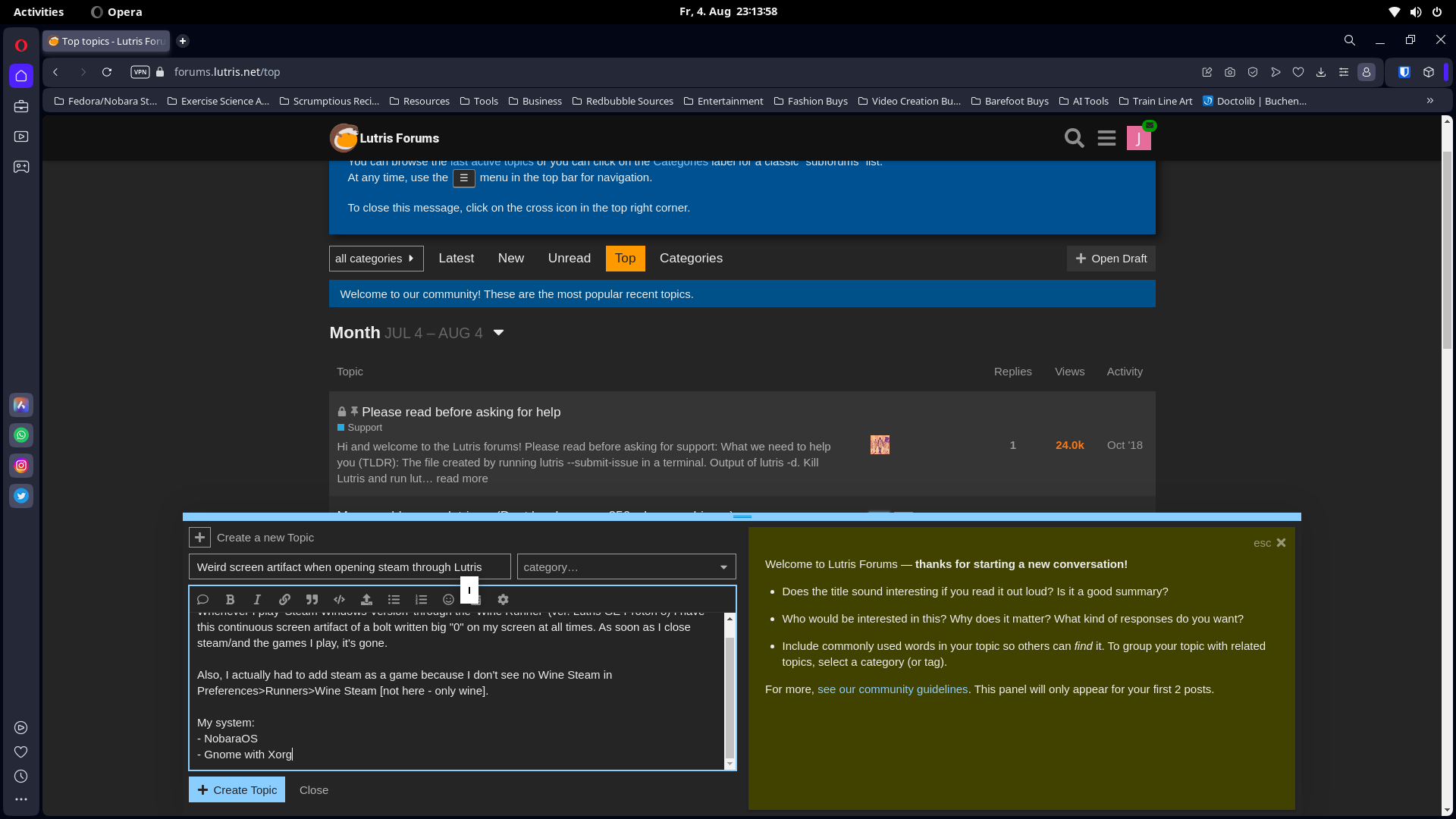Viewport: 1456px width, 819px height.
Task: Open Opera easy setup sliders icon
Action: coord(1344,72)
